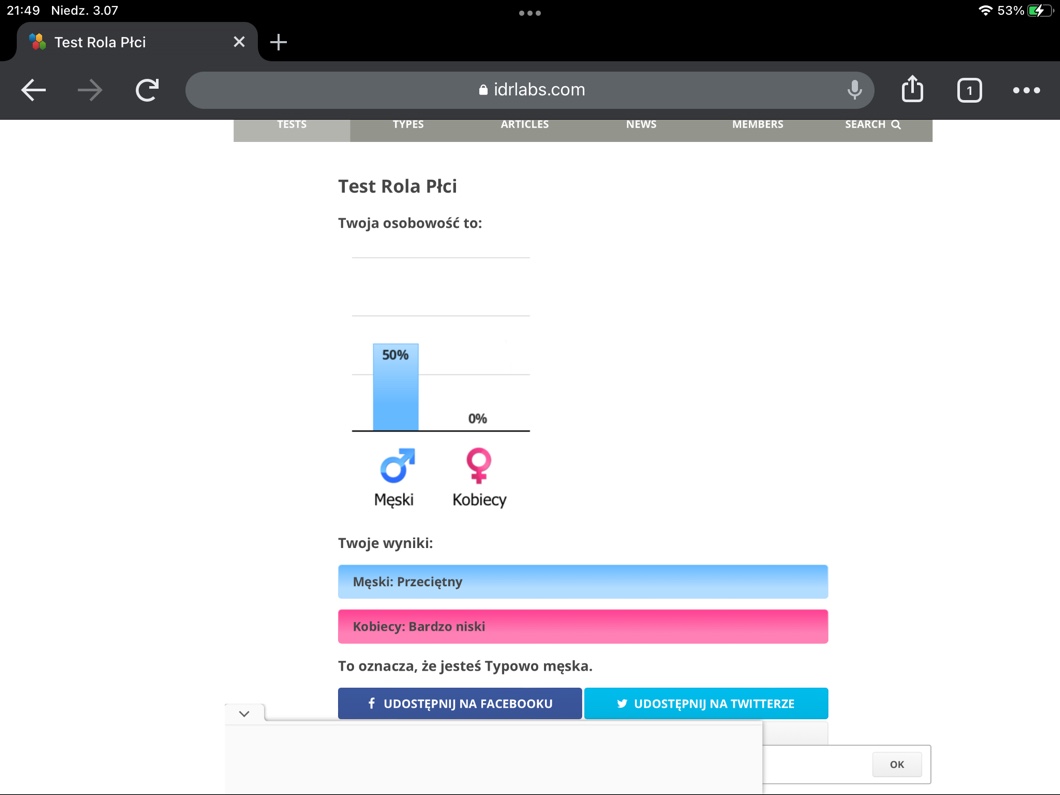Open a new tab with plus icon

point(279,42)
